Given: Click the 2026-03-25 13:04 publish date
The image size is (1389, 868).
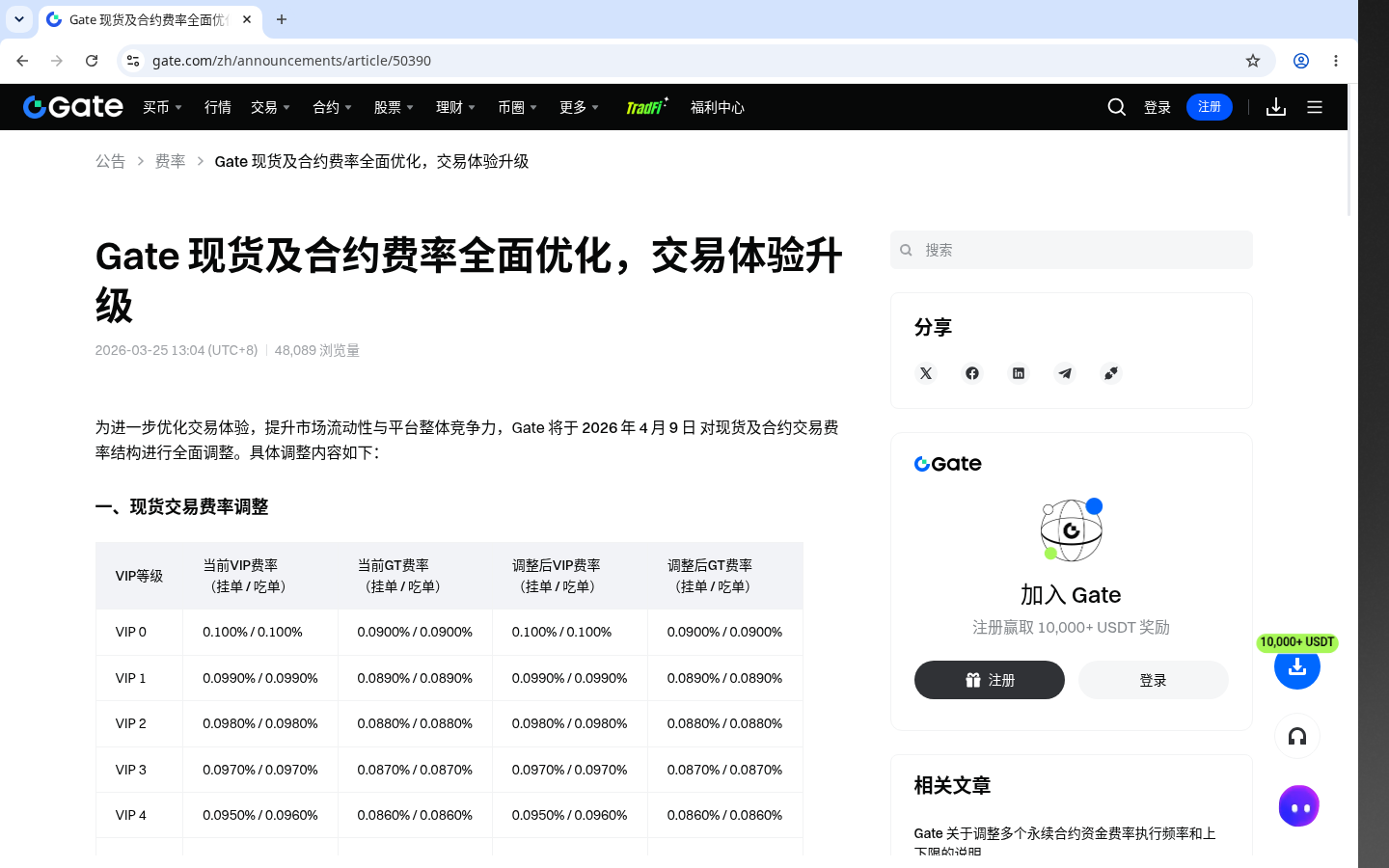Looking at the screenshot, I should [x=177, y=350].
